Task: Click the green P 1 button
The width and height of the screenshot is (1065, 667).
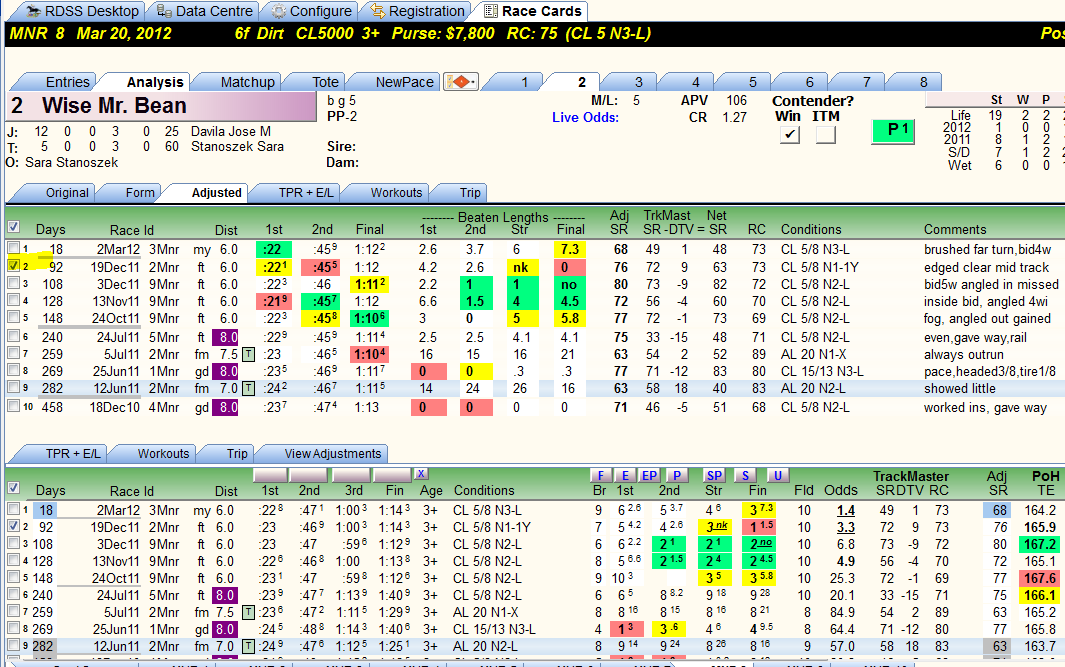Action: pyautogui.click(x=893, y=130)
